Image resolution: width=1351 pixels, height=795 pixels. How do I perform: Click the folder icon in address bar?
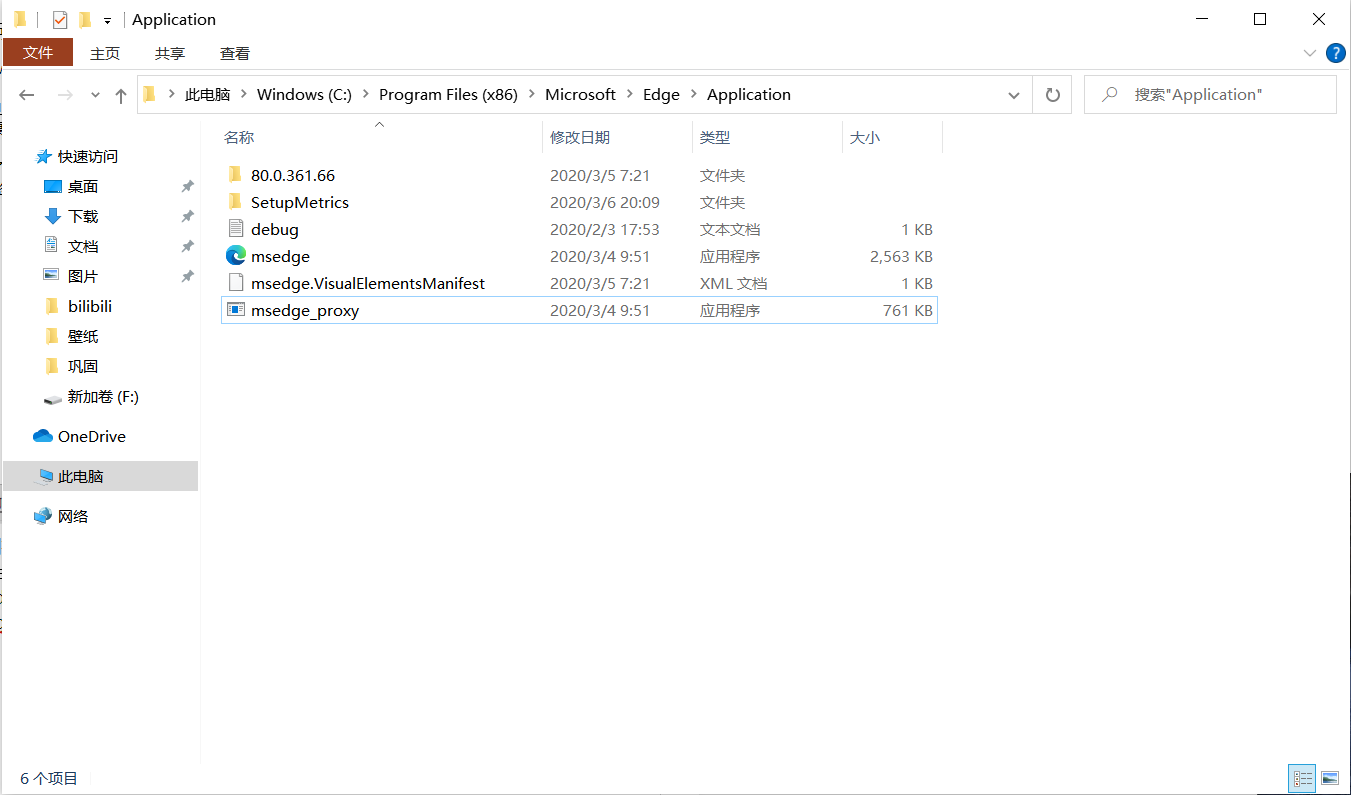(150, 95)
